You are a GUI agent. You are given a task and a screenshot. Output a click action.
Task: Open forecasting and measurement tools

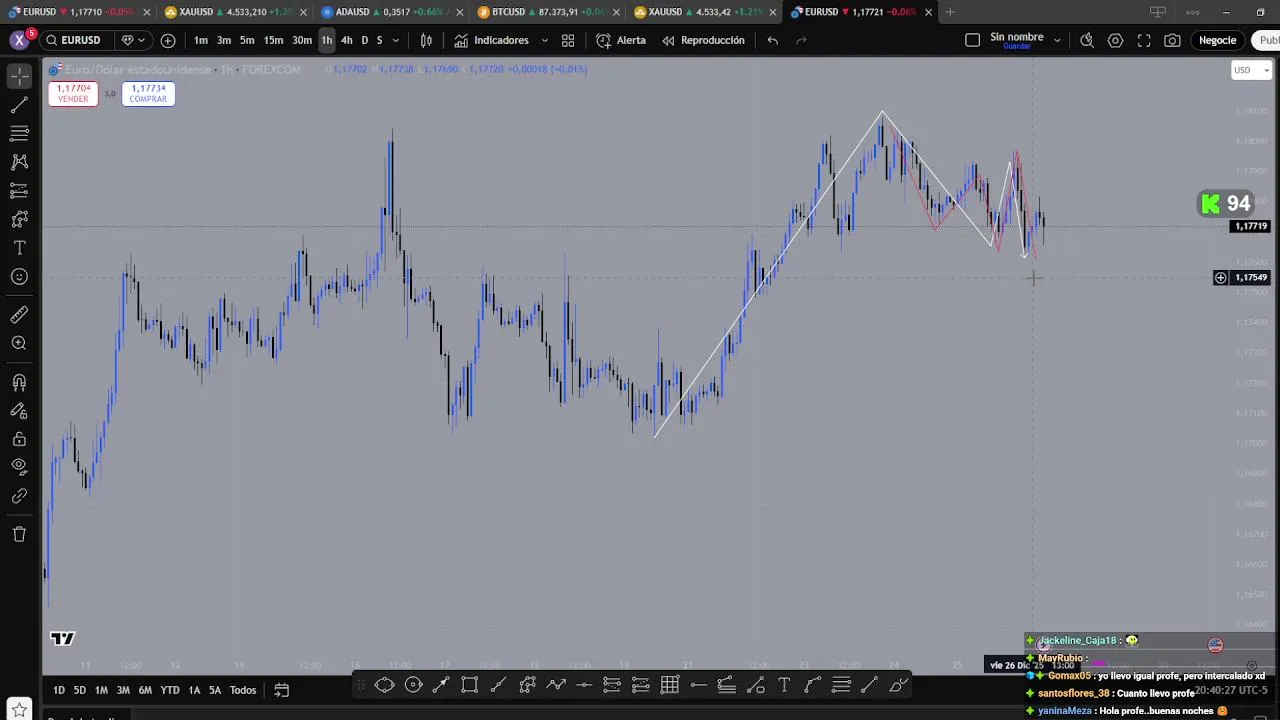click(19, 190)
